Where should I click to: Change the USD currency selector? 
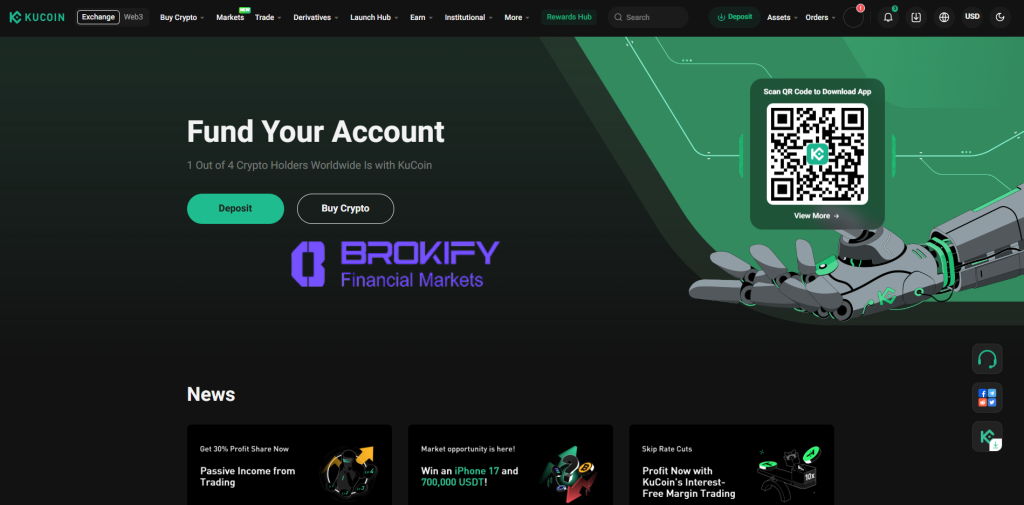[972, 17]
